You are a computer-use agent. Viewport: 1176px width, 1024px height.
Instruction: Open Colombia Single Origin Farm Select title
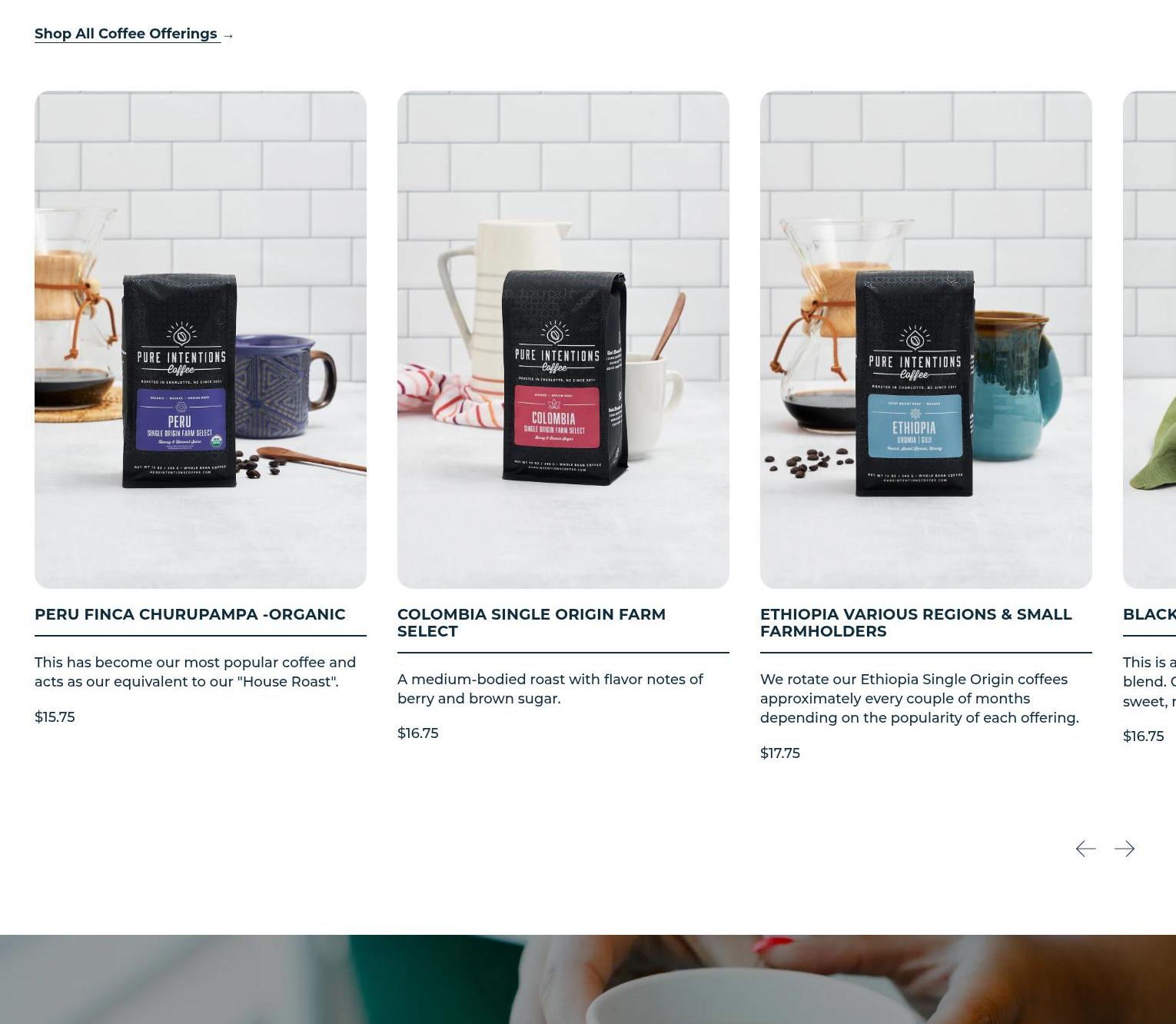click(532, 623)
